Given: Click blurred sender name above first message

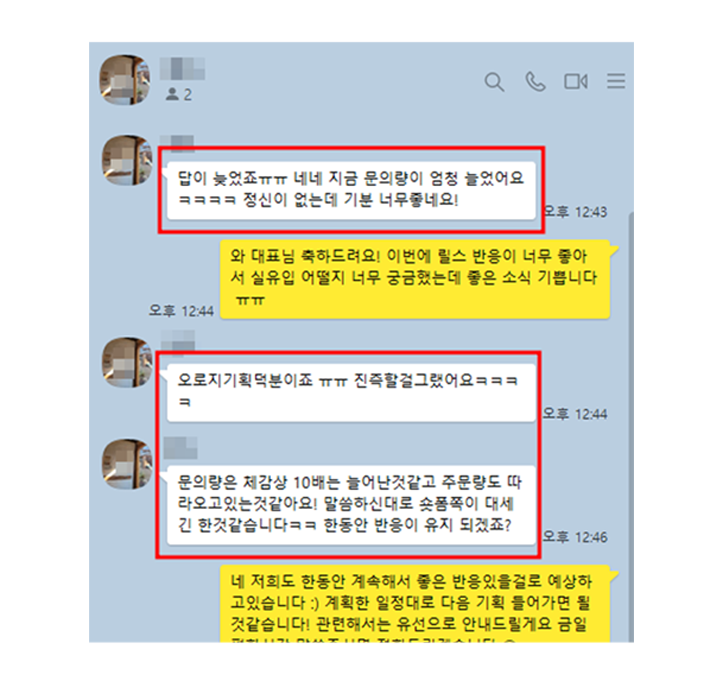Looking at the screenshot, I should (x=177, y=141).
